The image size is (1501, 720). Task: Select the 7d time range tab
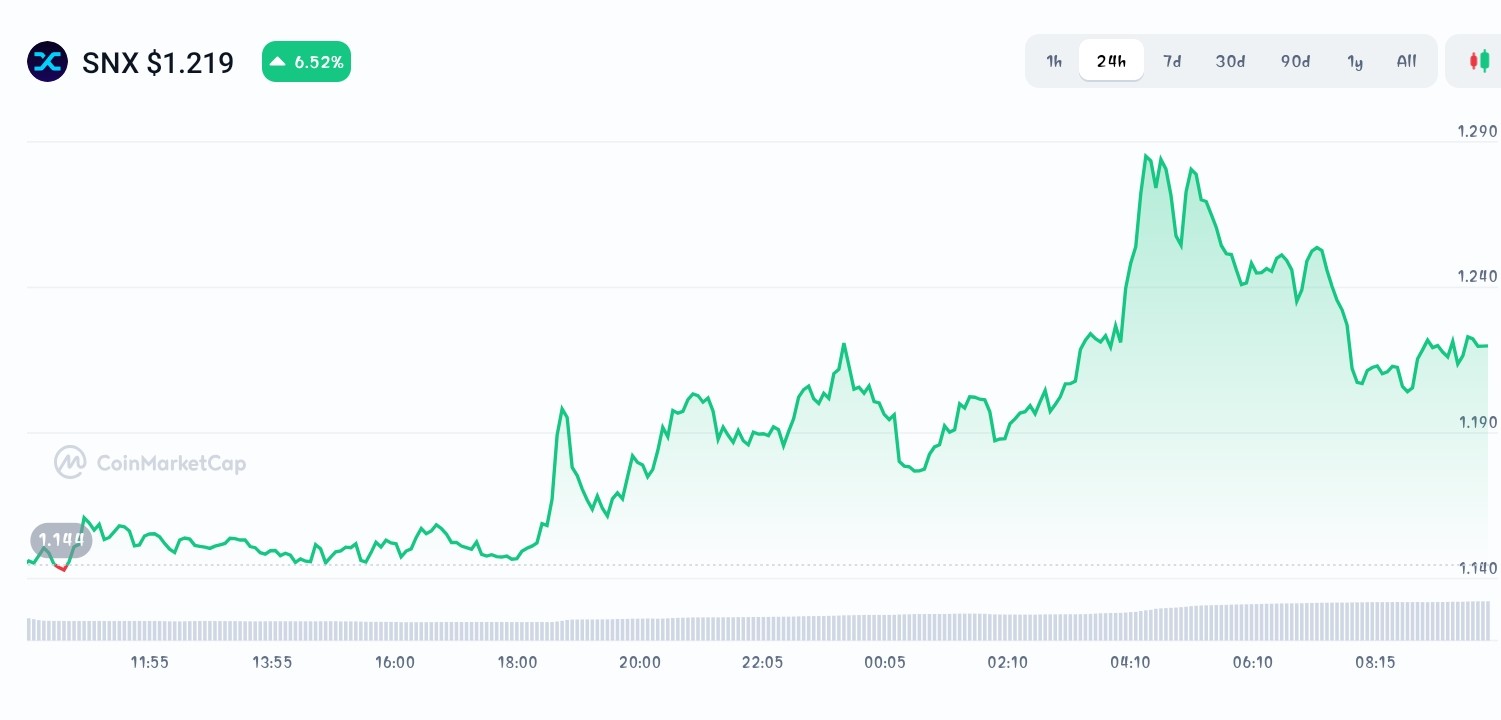pos(1172,61)
